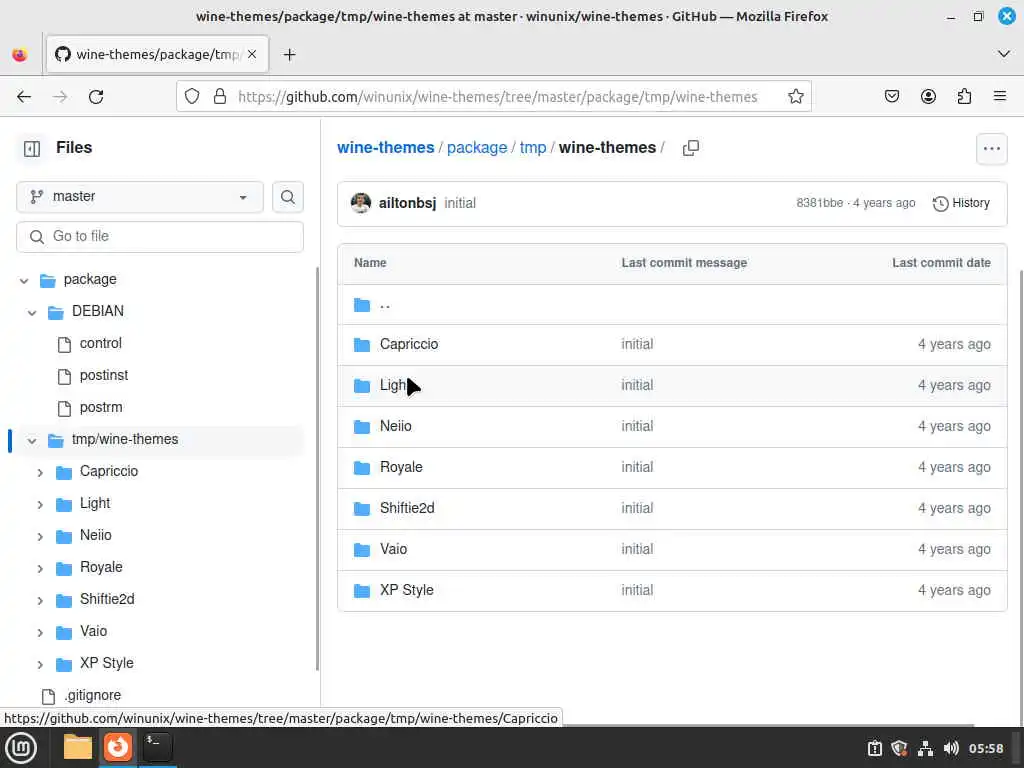This screenshot has height=768, width=1024.
Task: Click the tracking protection shield icon
Action: 191,97
